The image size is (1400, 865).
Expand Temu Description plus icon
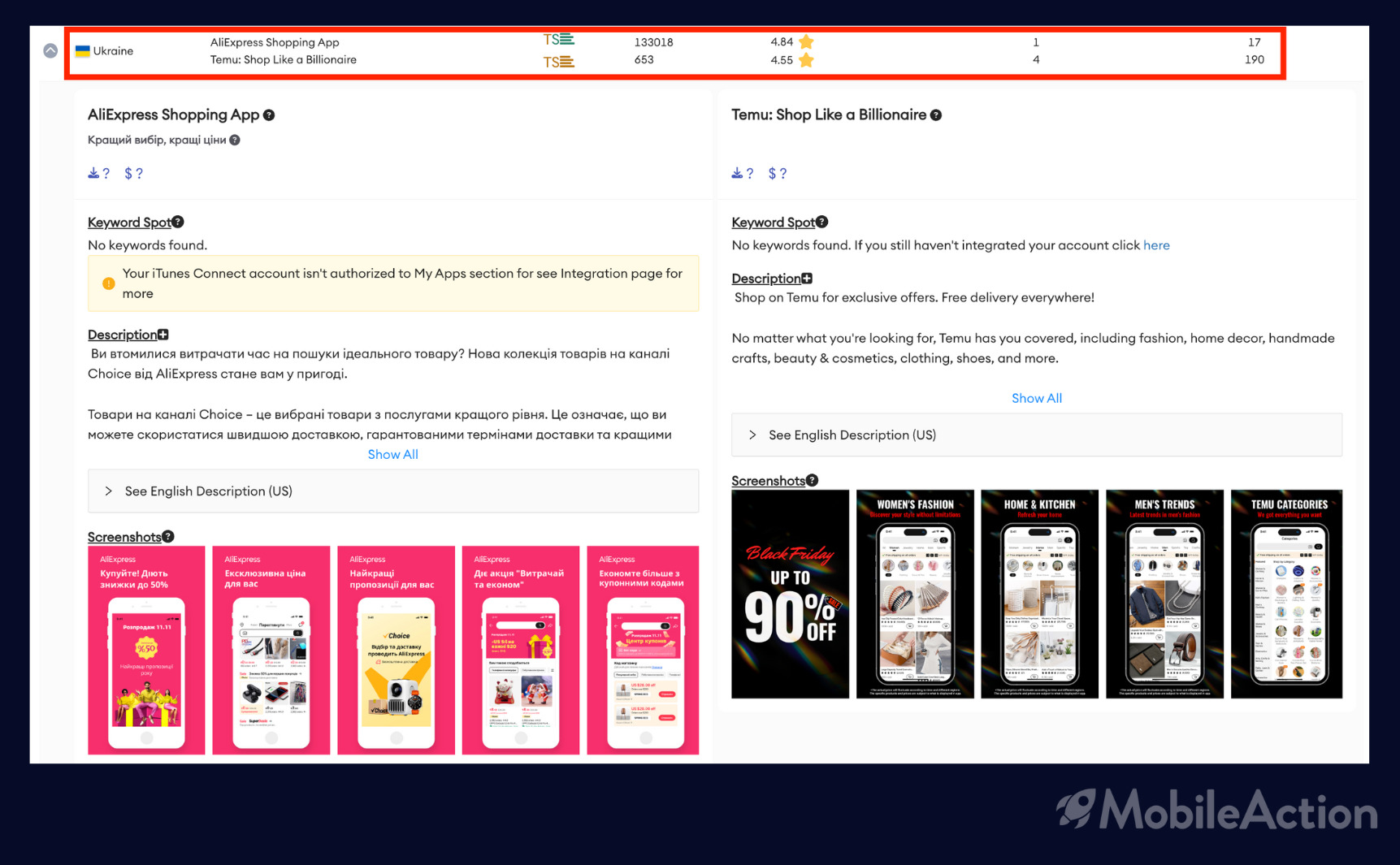pos(807,279)
